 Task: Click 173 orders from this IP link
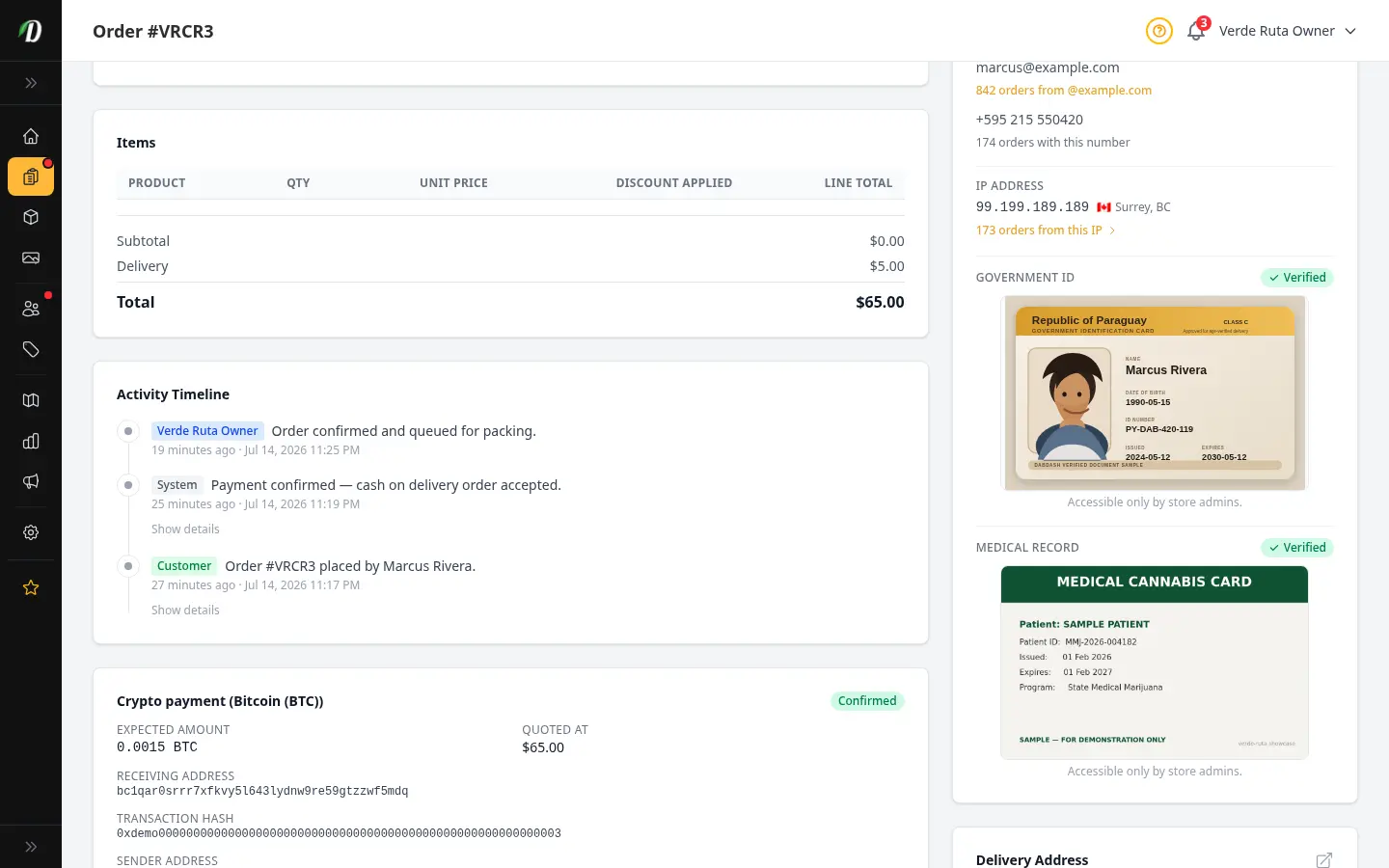click(1038, 231)
